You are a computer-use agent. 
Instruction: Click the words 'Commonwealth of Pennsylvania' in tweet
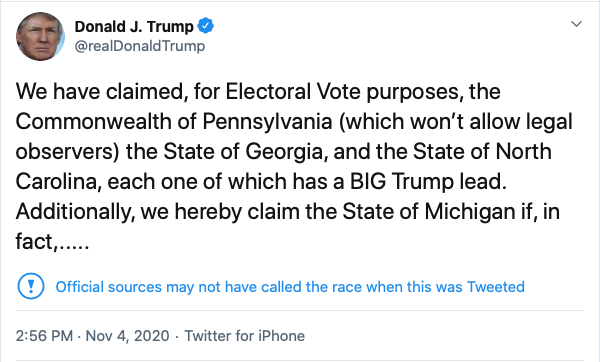[x=174, y=122]
